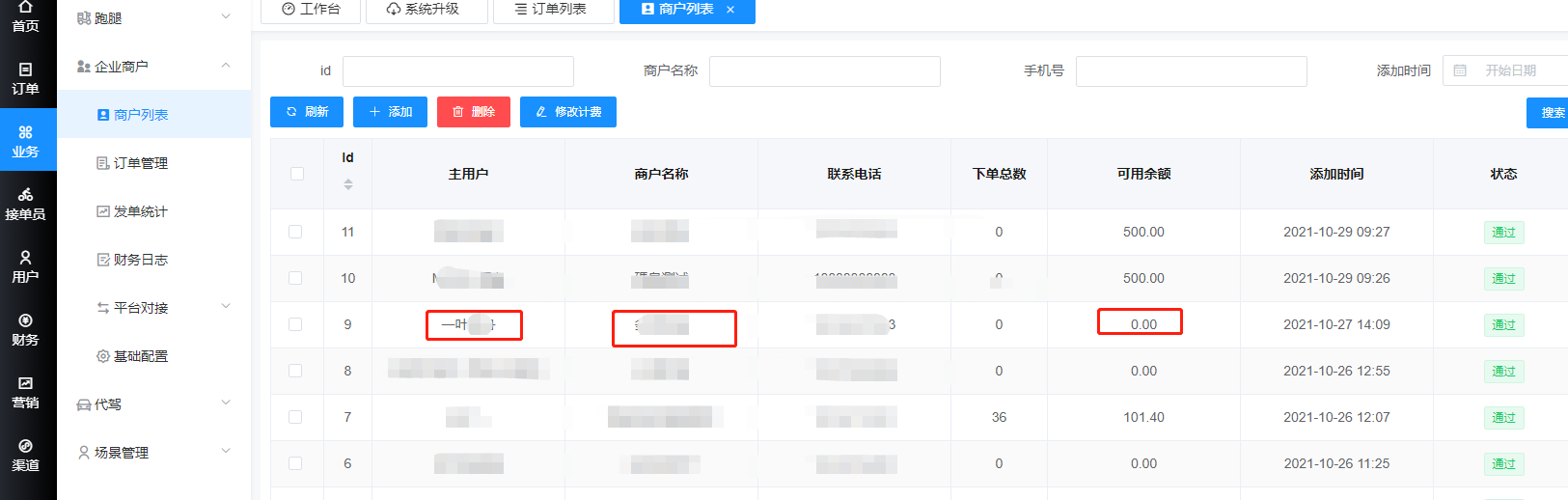This screenshot has height=500, width=1568.
Task: Open 财务日志 in the side menu
Action: click(154, 259)
